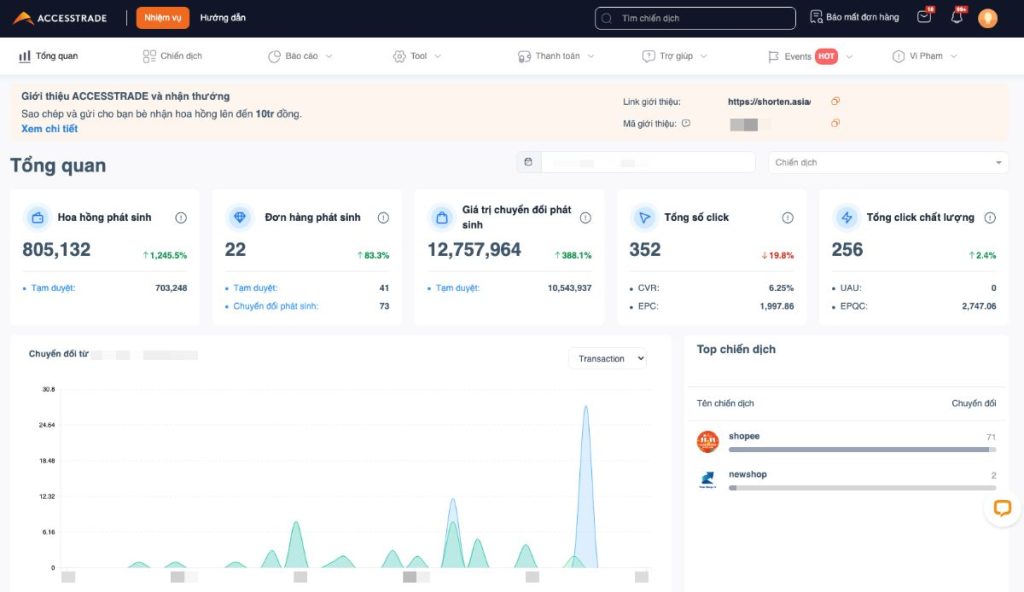Show info for Giá trị chuyển đổi phát sinh
The width and height of the screenshot is (1024, 592).
(585, 218)
